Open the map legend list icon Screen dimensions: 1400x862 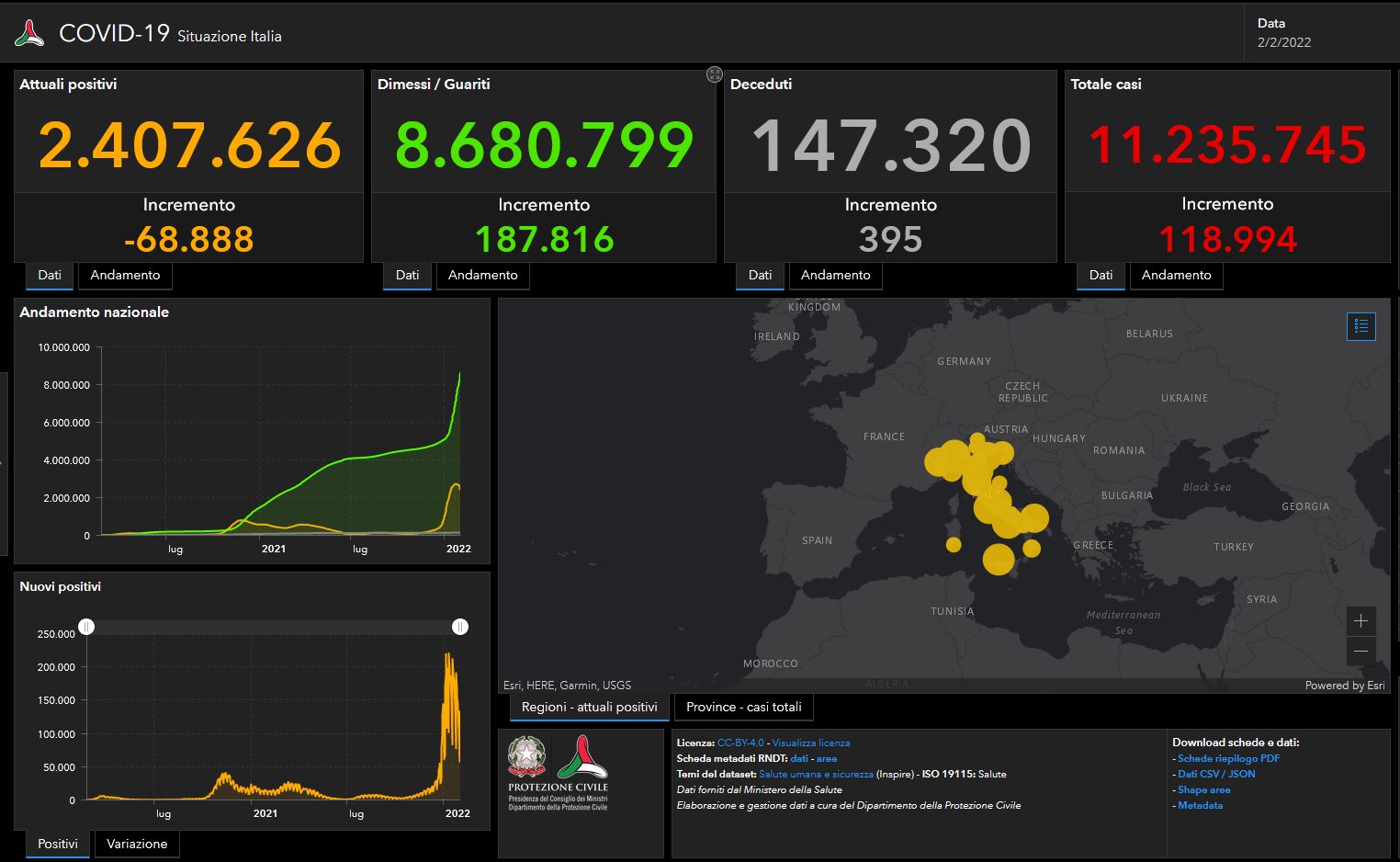(1360, 326)
